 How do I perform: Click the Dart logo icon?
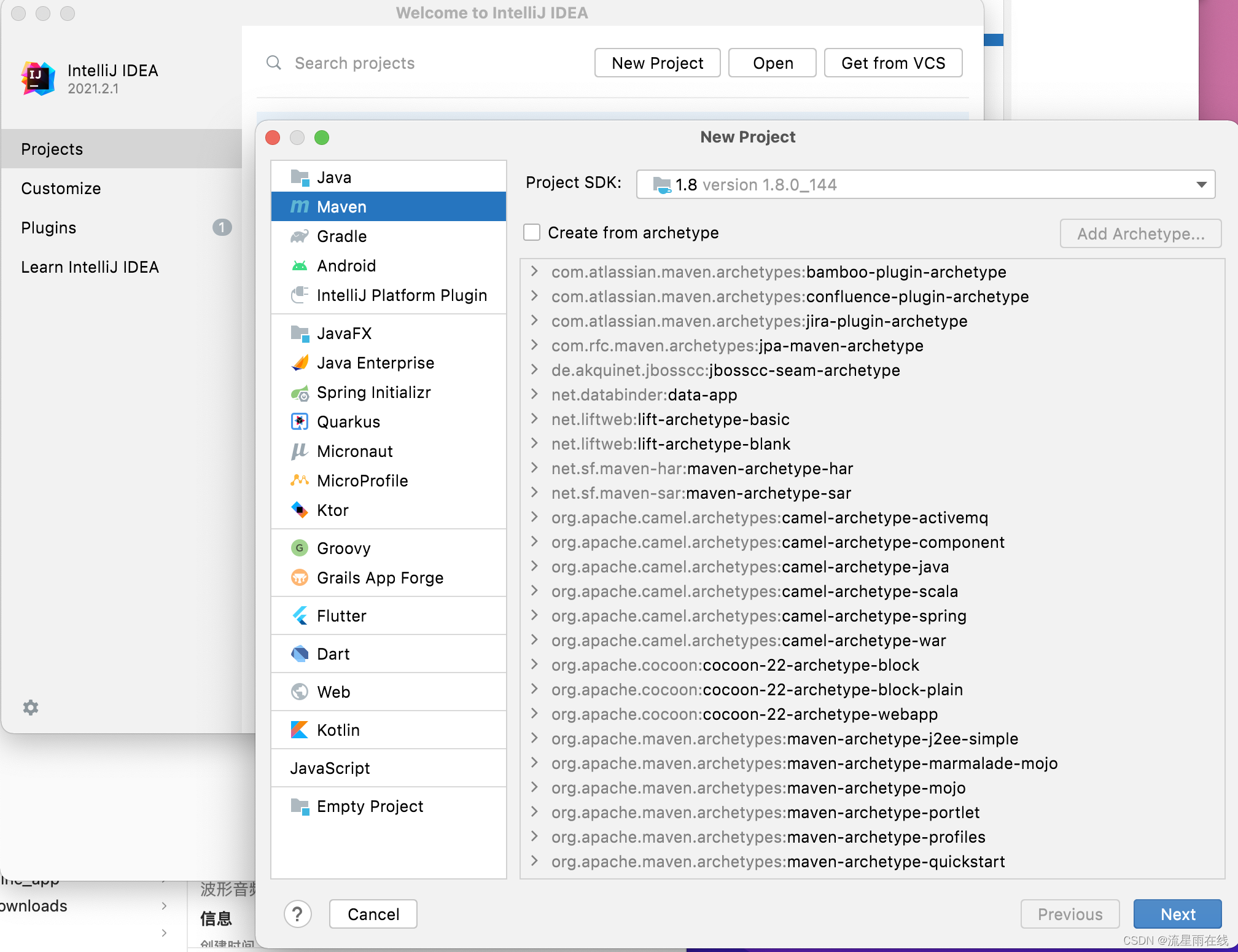300,654
